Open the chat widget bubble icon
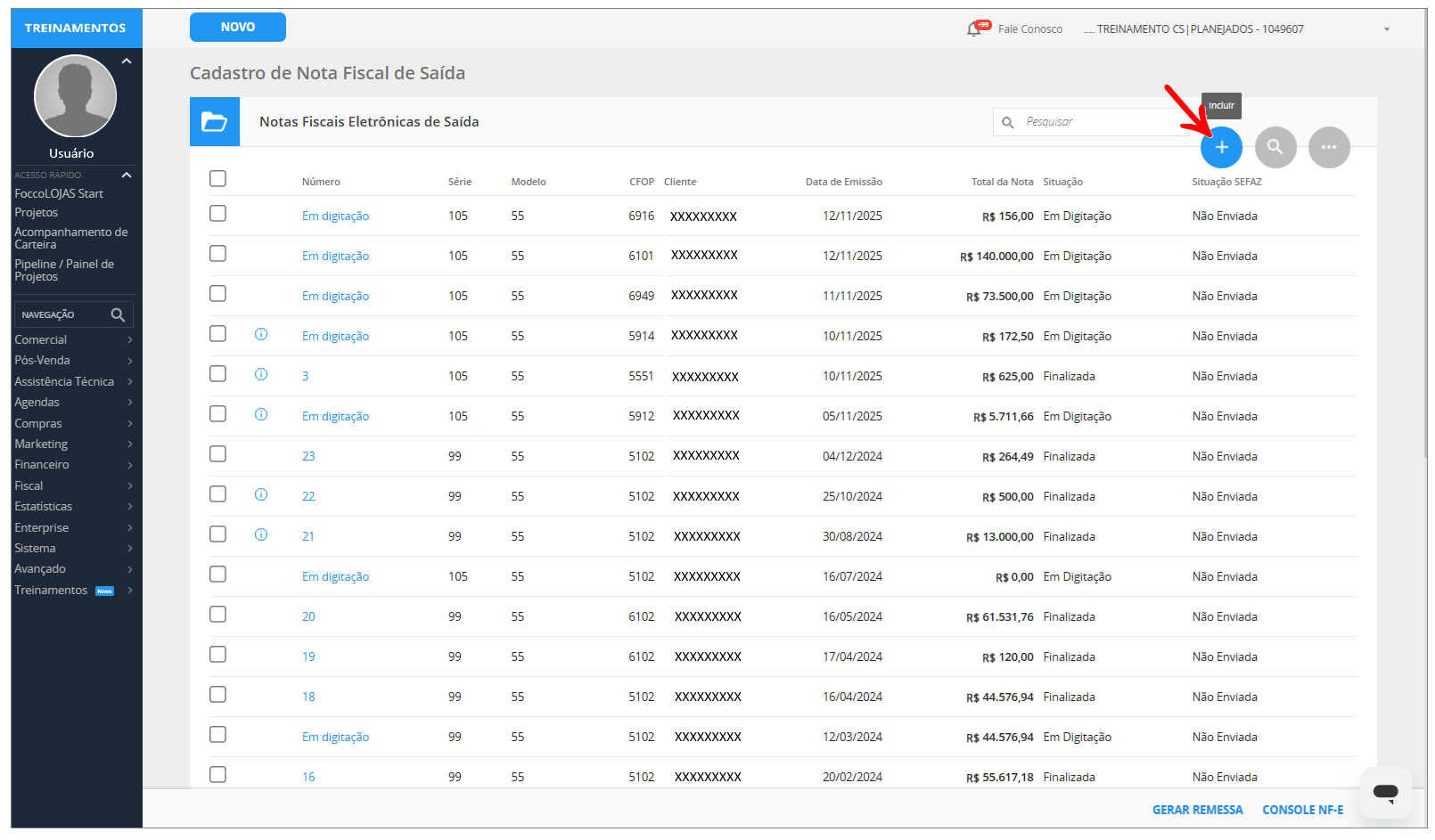This screenshot has height=840, width=1435. point(1385,792)
